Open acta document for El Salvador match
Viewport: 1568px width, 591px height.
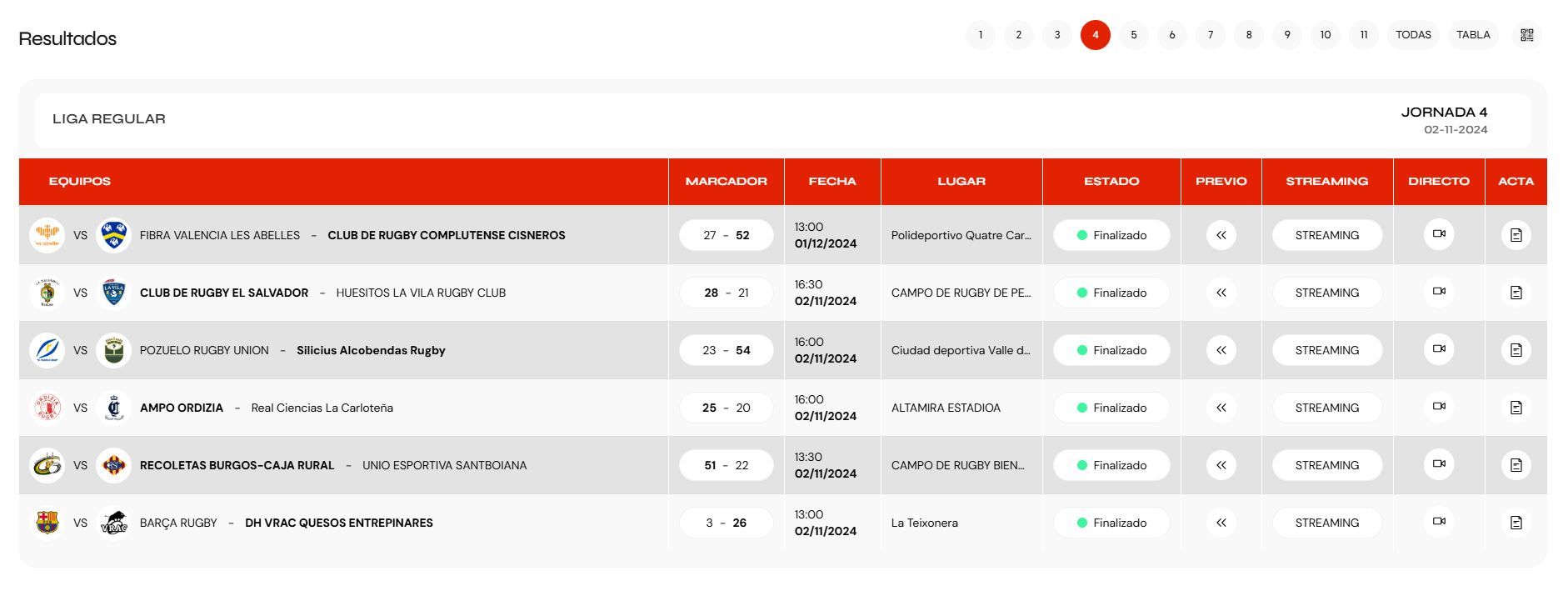click(x=1516, y=293)
